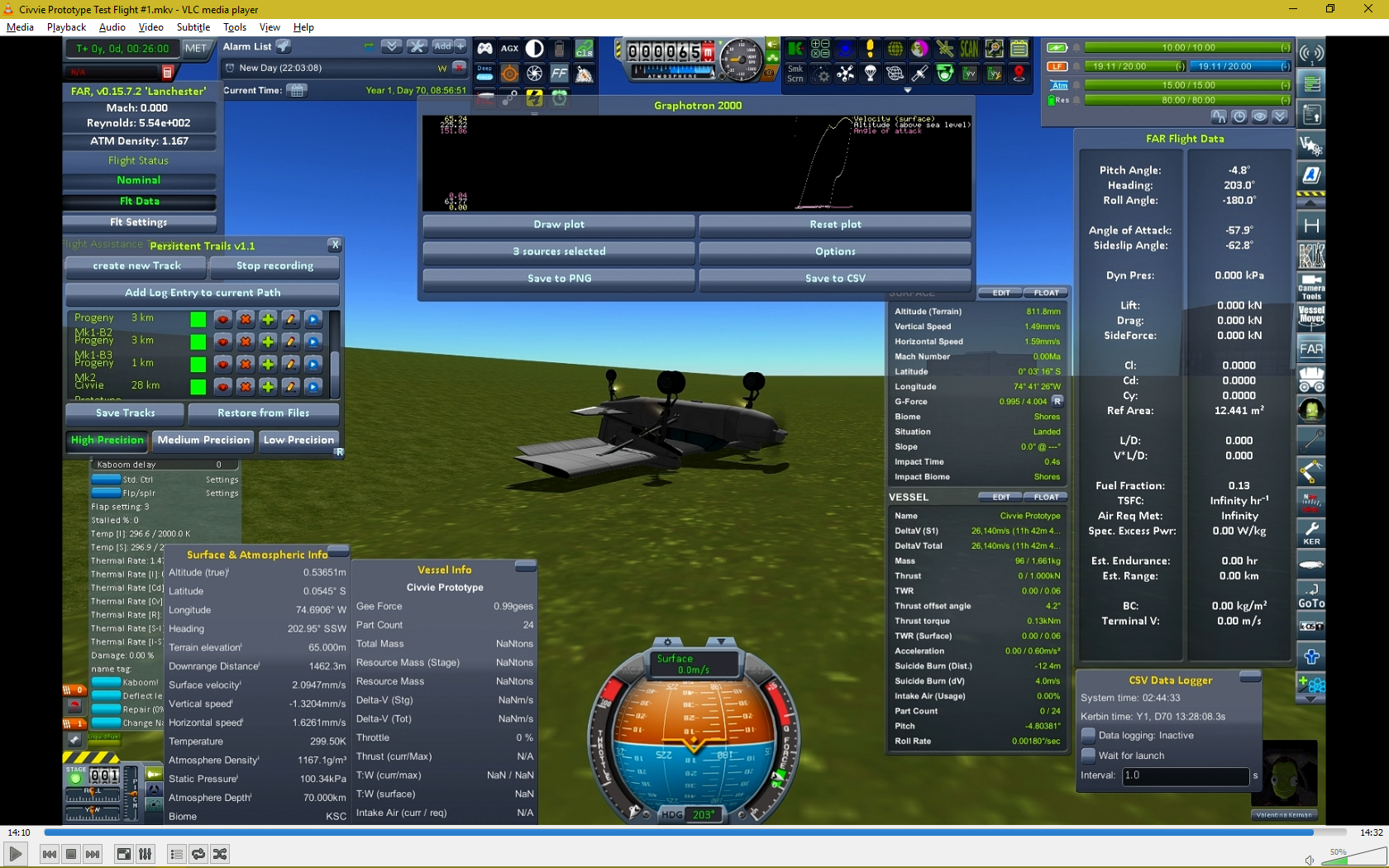
Task: Click 3 sources selected button
Action: [559, 251]
